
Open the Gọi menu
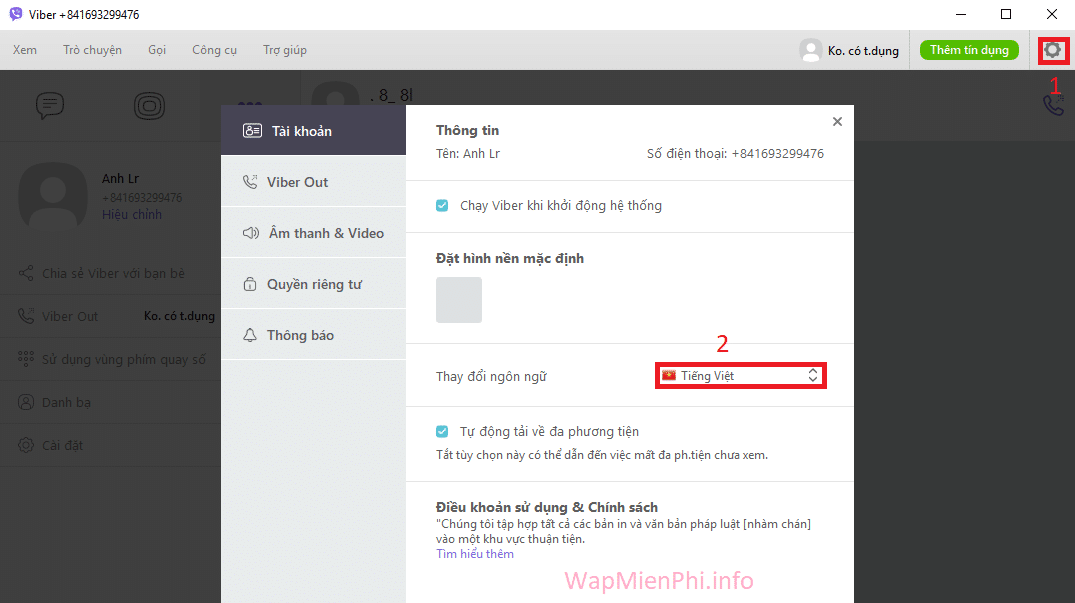click(x=157, y=50)
